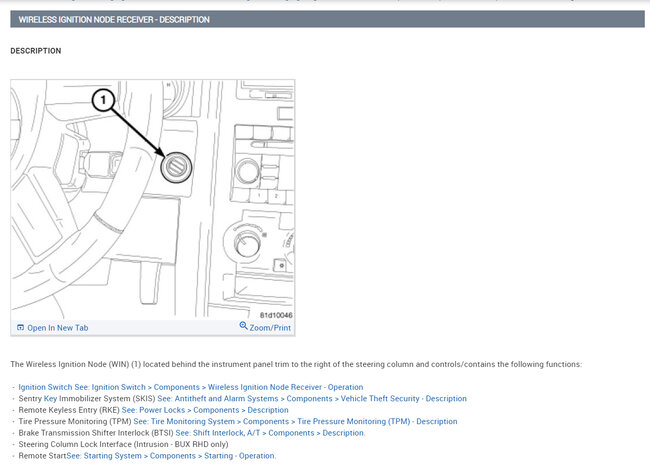Follow the See: Power Locks link
This screenshot has width=650, height=474.
pyautogui.click(x=153, y=410)
